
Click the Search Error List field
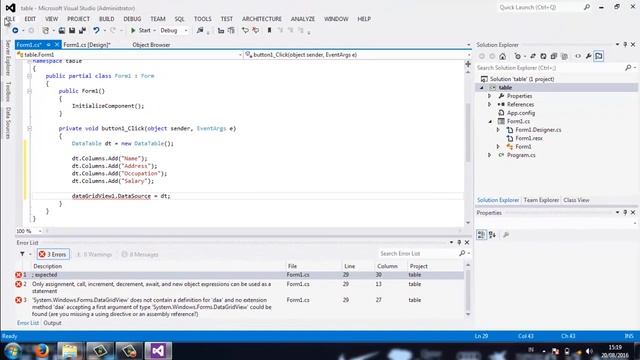pyautogui.click(x=419, y=253)
